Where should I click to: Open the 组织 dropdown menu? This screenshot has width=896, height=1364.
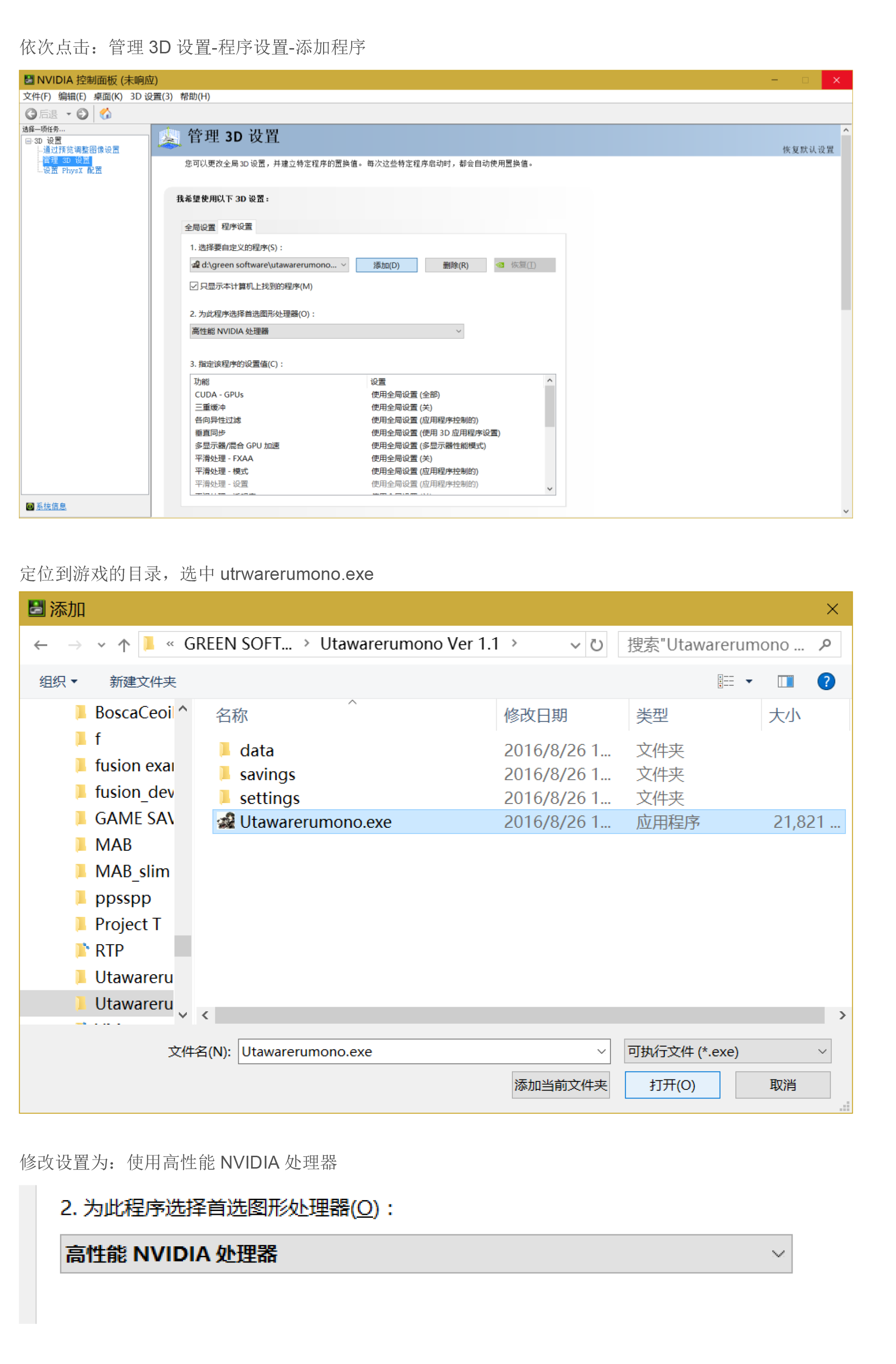point(58,682)
